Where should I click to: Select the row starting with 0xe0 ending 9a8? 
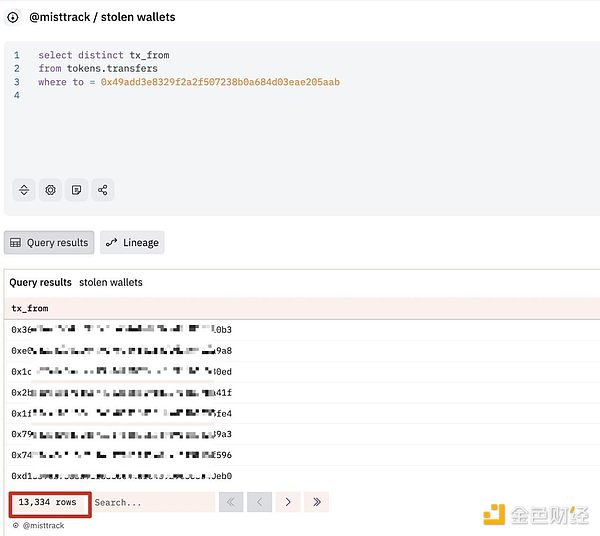click(x=302, y=351)
